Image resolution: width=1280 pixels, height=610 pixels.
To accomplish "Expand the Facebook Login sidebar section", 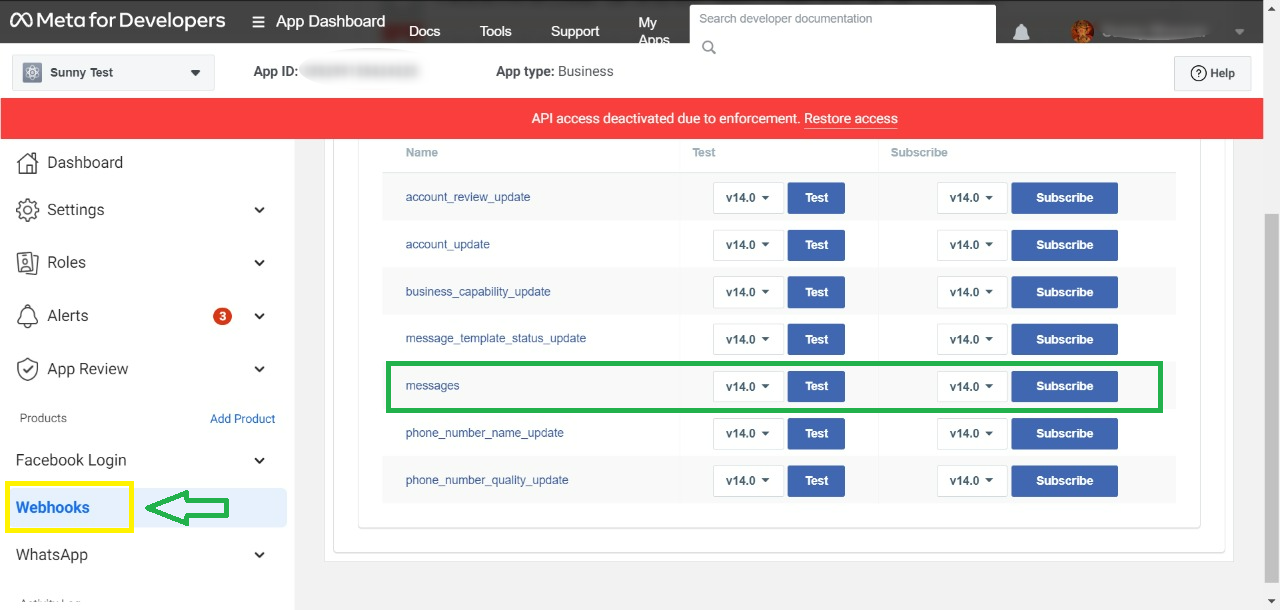I will [259, 461].
